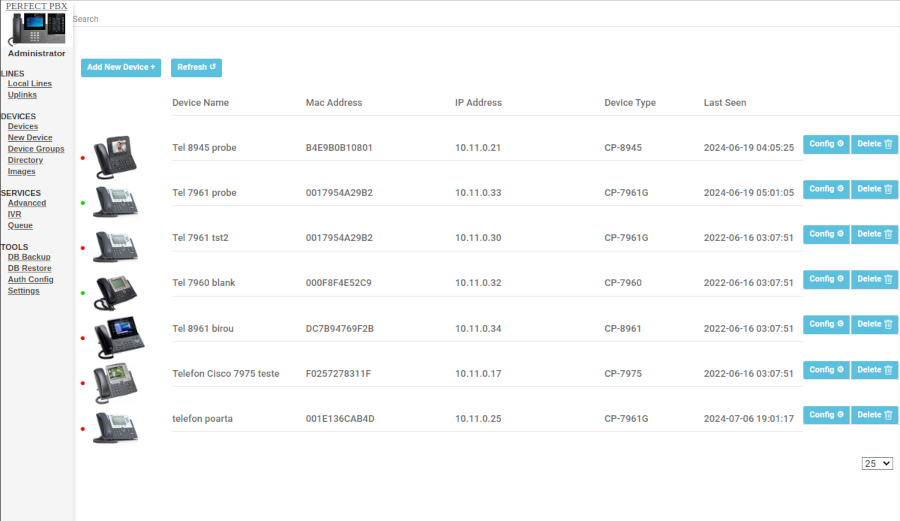Delete the telefon poarta device

coord(874,415)
